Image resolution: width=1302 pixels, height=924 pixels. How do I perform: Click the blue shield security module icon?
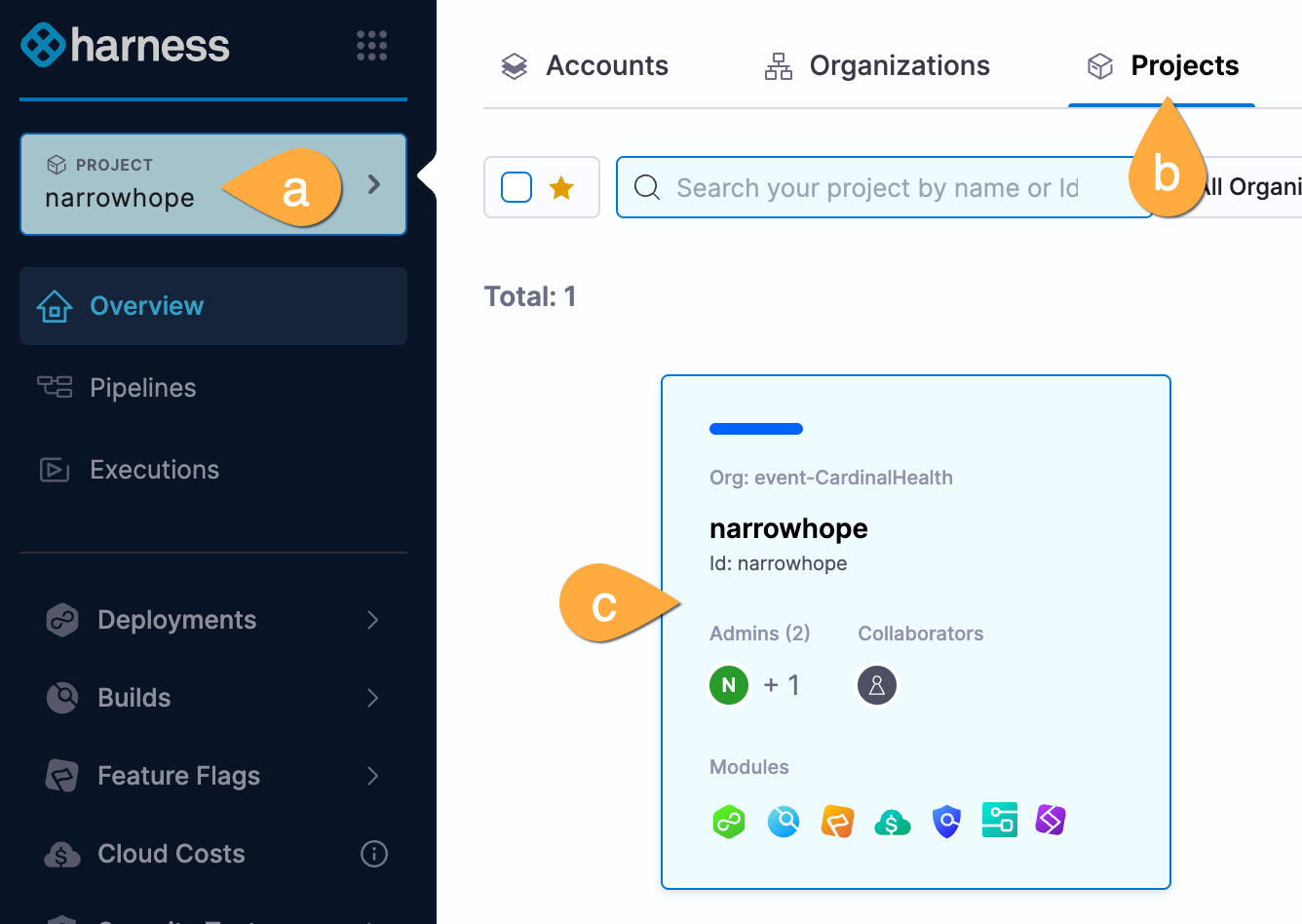[946, 822]
